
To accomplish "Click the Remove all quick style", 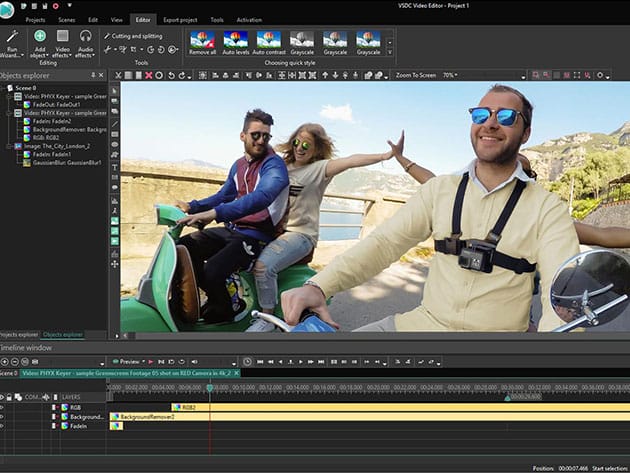I will click(203, 41).
